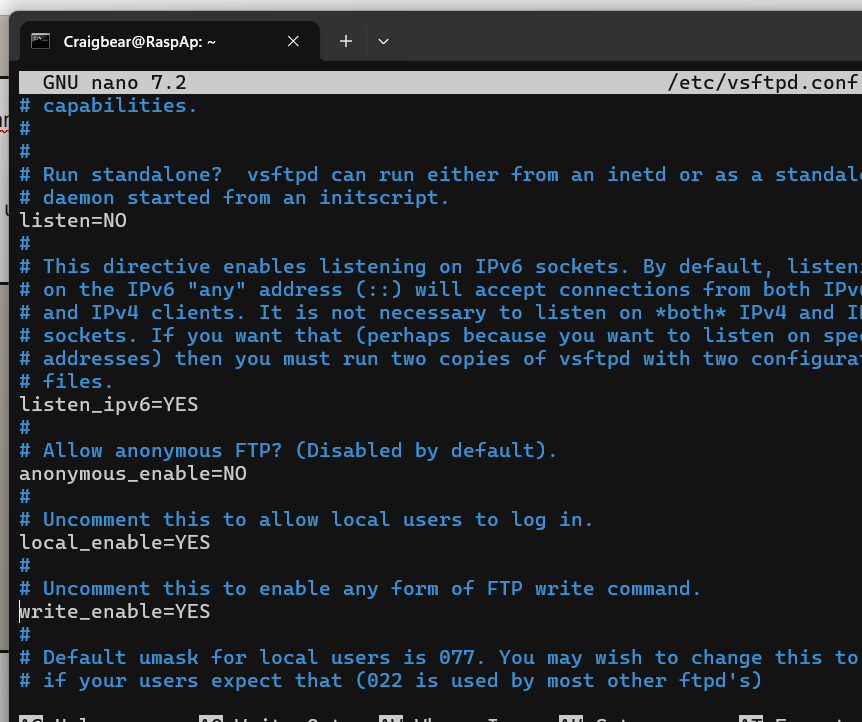Place cursor on listen=NO line

click(x=73, y=220)
